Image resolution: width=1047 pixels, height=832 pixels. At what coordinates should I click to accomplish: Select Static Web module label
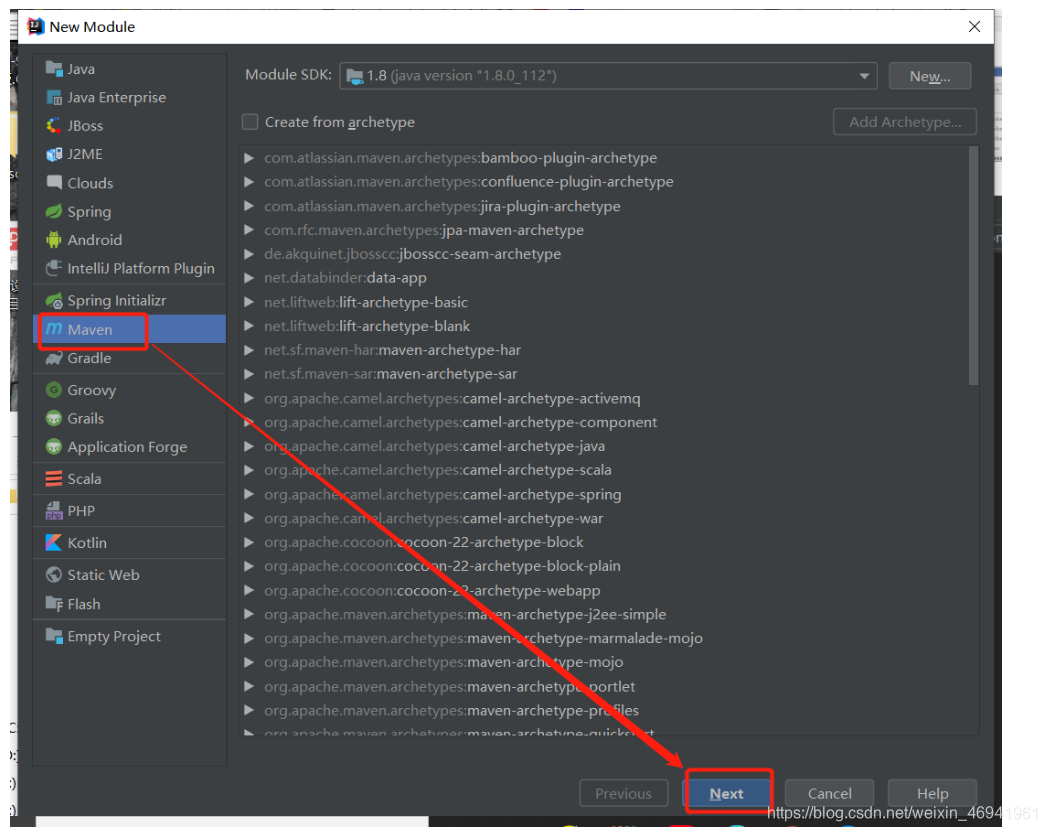coord(103,574)
